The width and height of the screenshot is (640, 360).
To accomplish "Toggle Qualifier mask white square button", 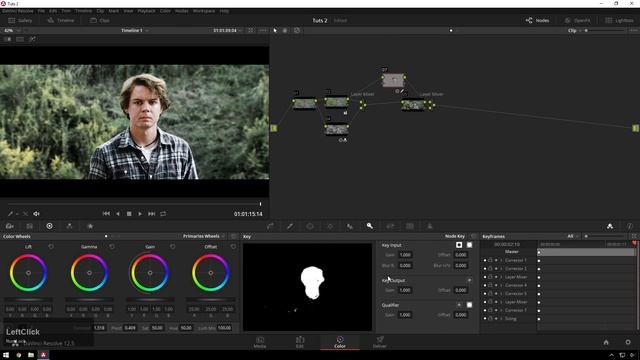I will pyautogui.click(x=469, y=305).
